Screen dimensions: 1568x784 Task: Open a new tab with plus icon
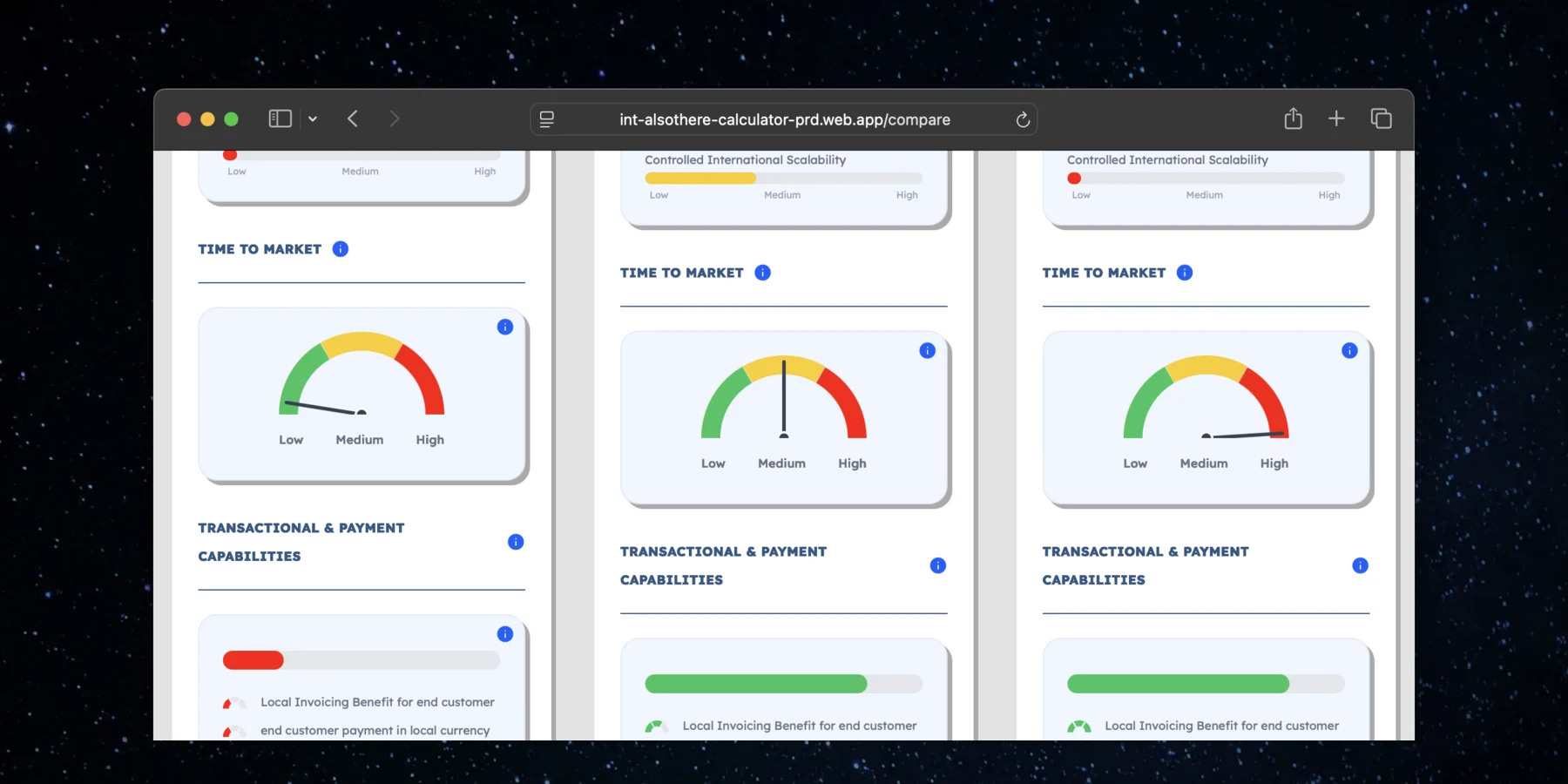[x=1336, y=118]
